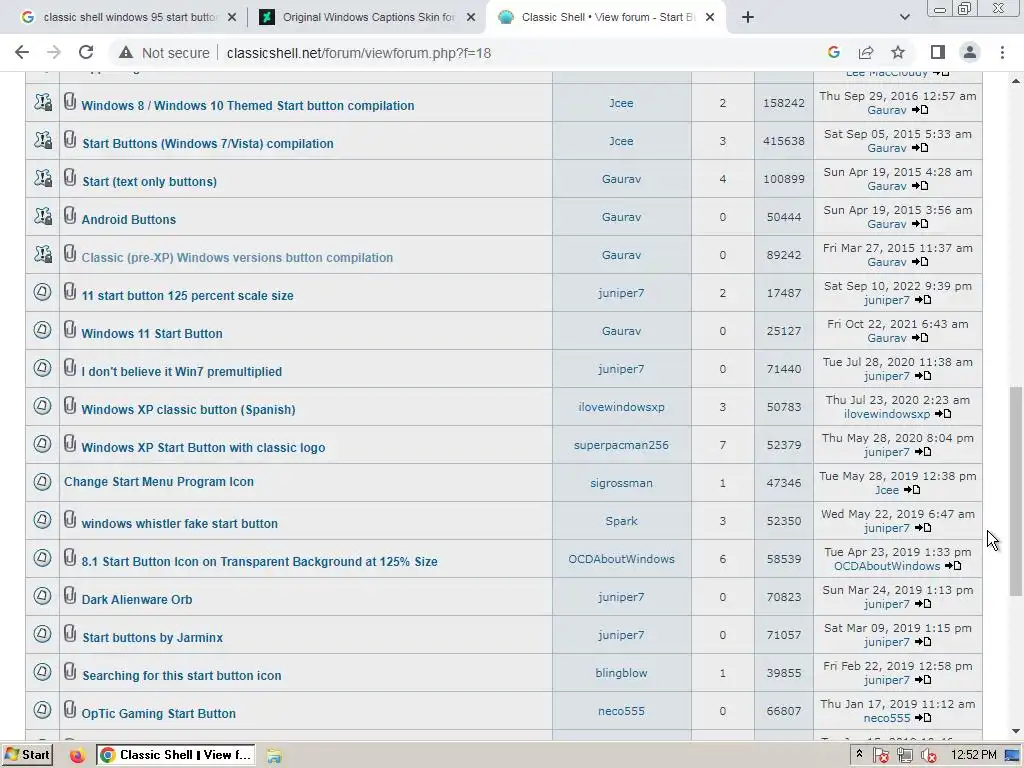This screenshot has width=1024, height=768.
Task: Click the muted volume tray icon
Action: [x=929, y=756]
